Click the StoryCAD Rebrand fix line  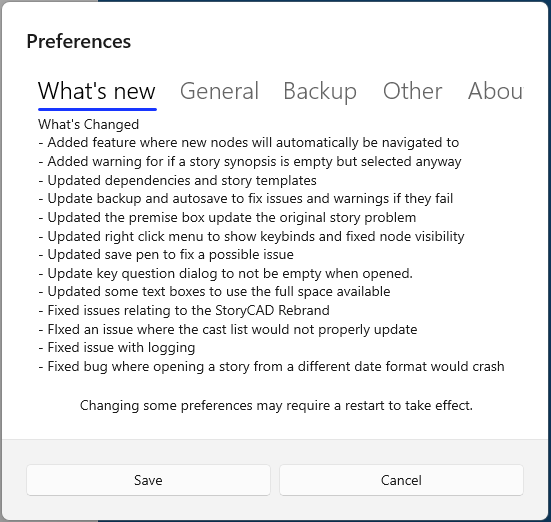tap(184, 310)
